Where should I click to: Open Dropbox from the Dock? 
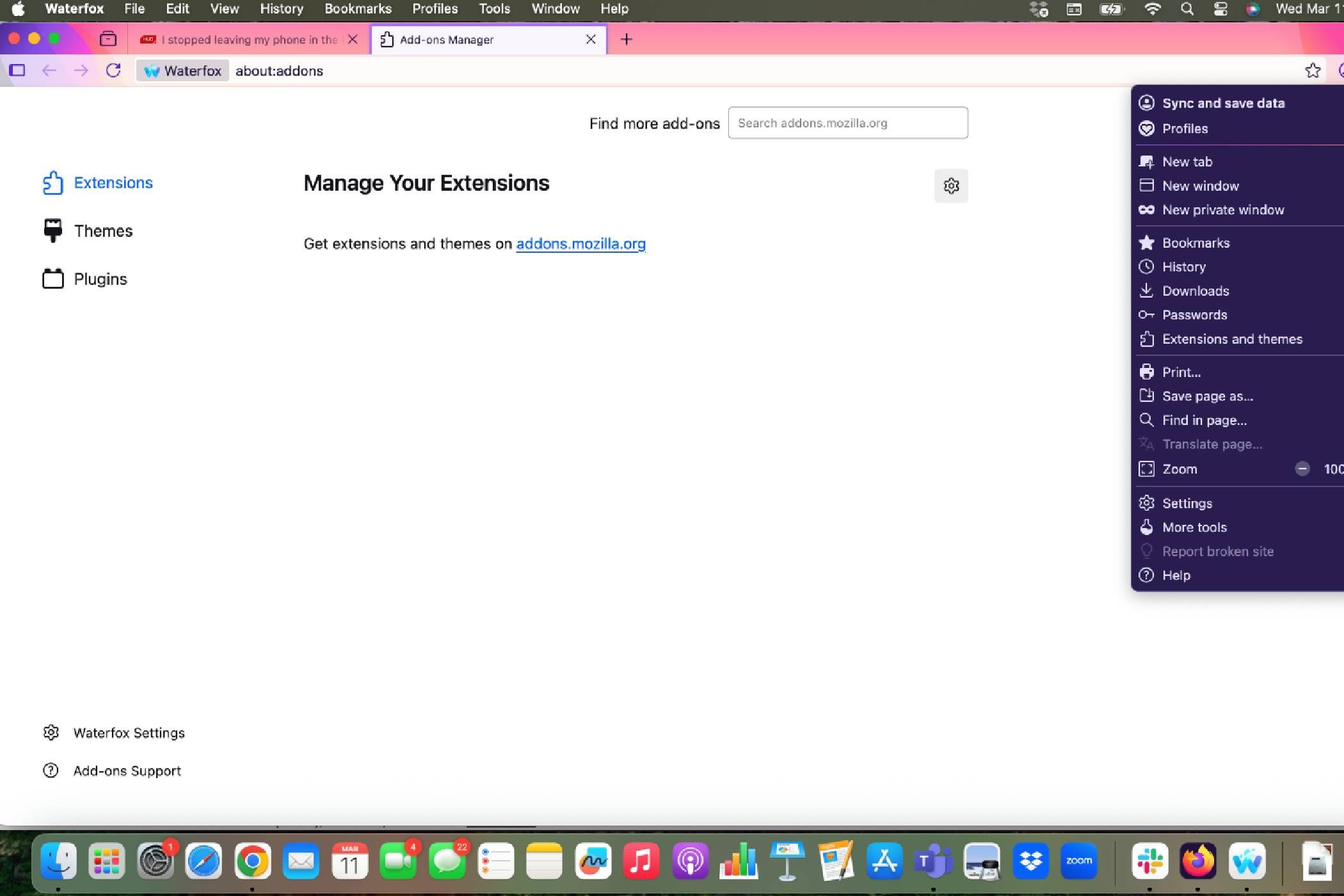pos(1030,861)
